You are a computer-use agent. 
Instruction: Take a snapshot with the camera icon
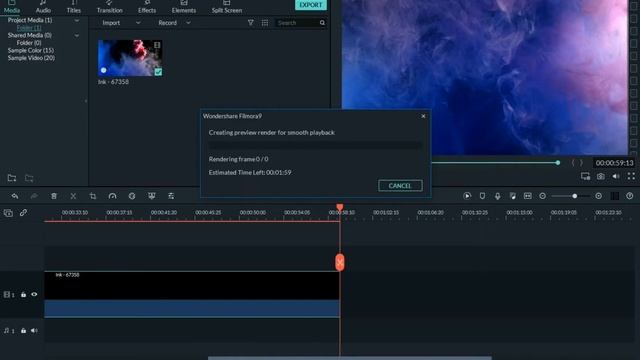click(600, 176)
